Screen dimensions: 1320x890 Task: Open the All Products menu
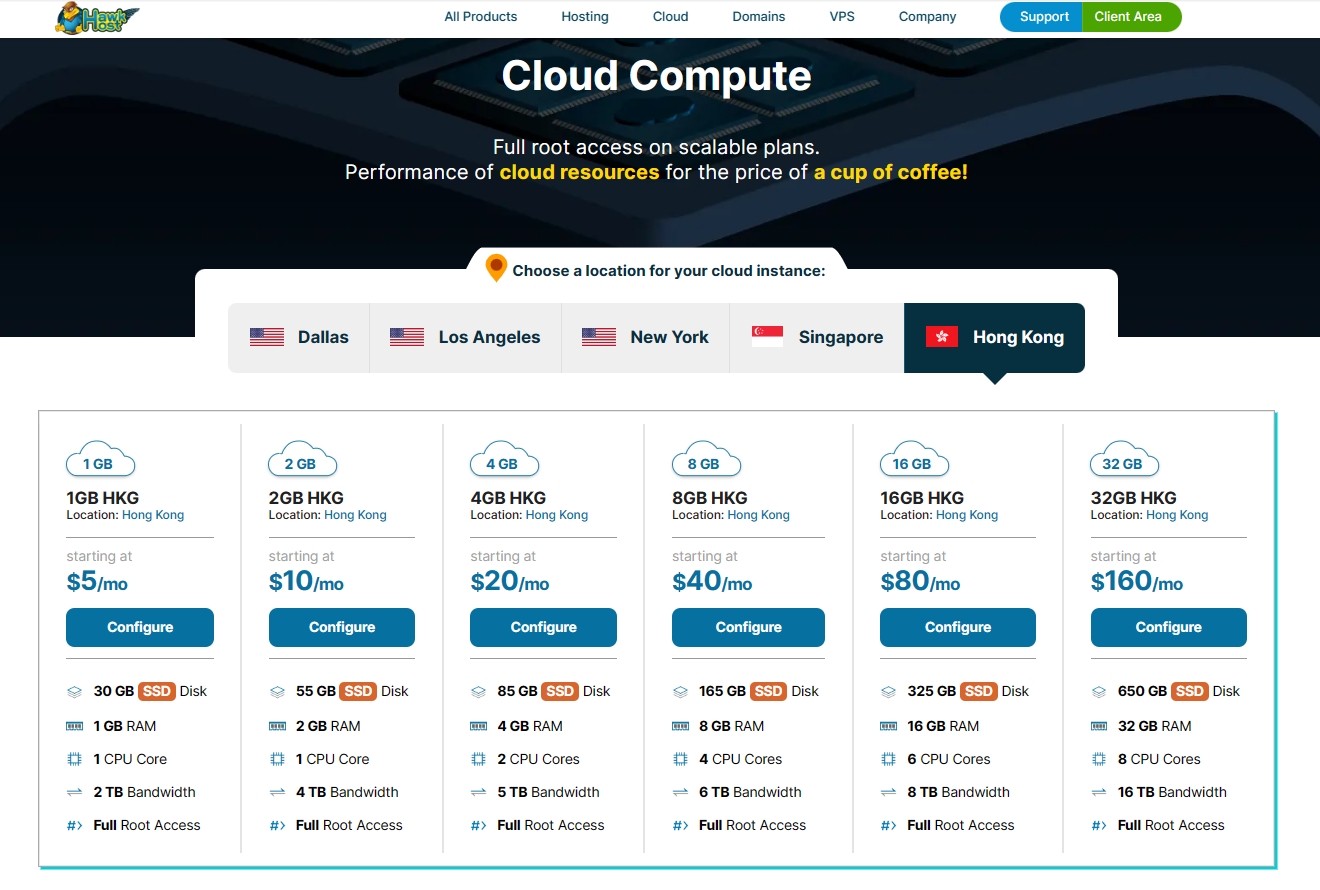point(481,17)
